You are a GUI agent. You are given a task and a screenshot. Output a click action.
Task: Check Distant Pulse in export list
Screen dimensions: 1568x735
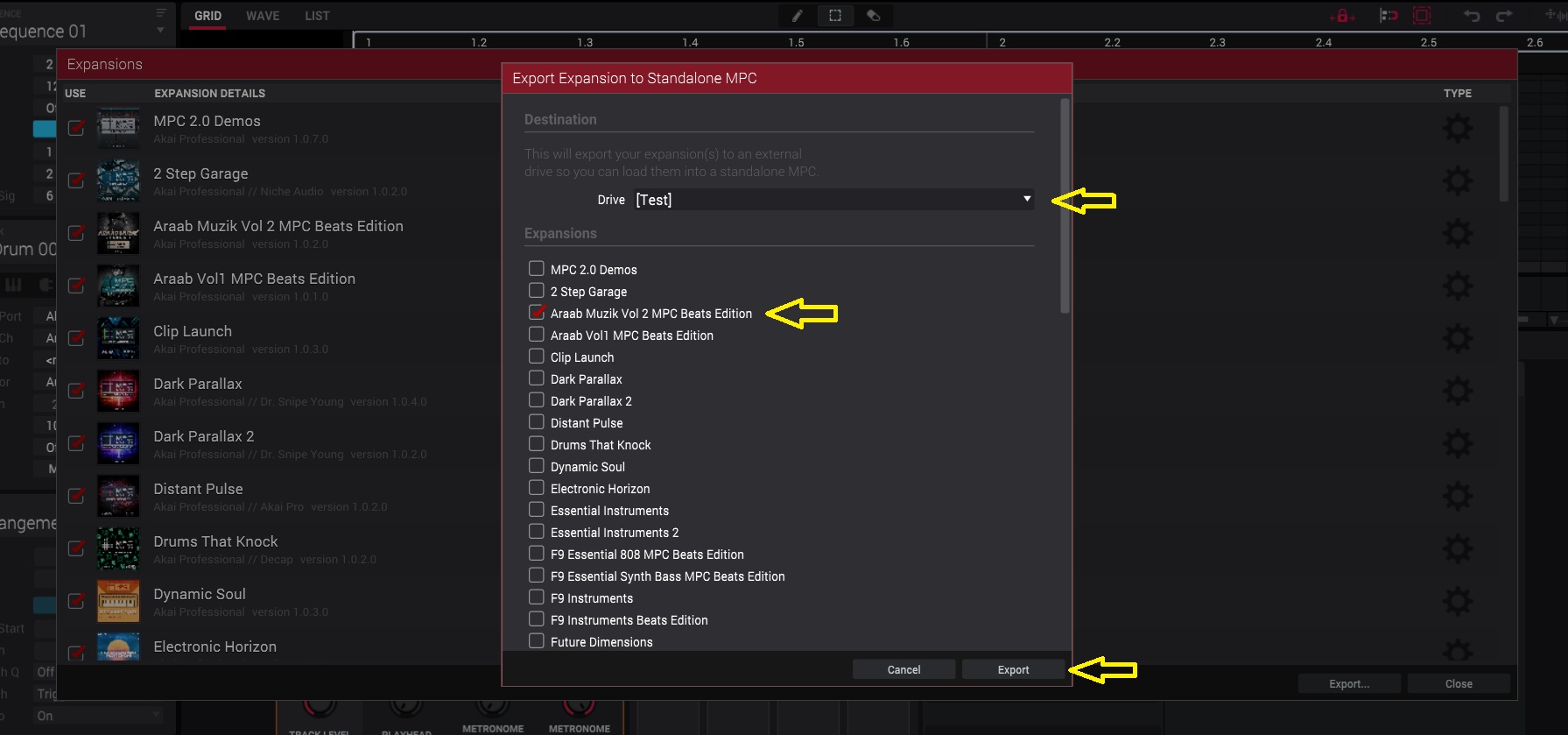[537, 421]
